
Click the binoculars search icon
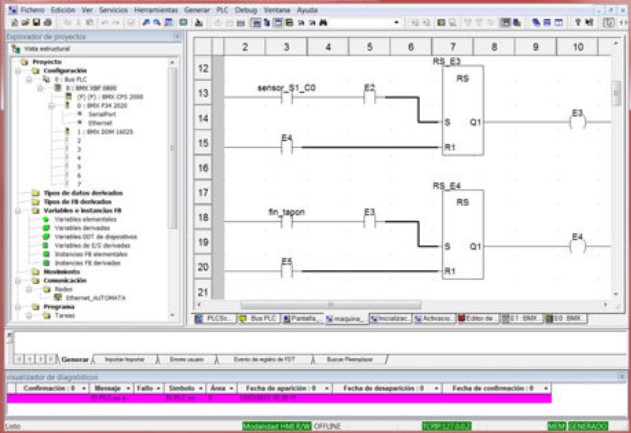[x=323, y=23]
